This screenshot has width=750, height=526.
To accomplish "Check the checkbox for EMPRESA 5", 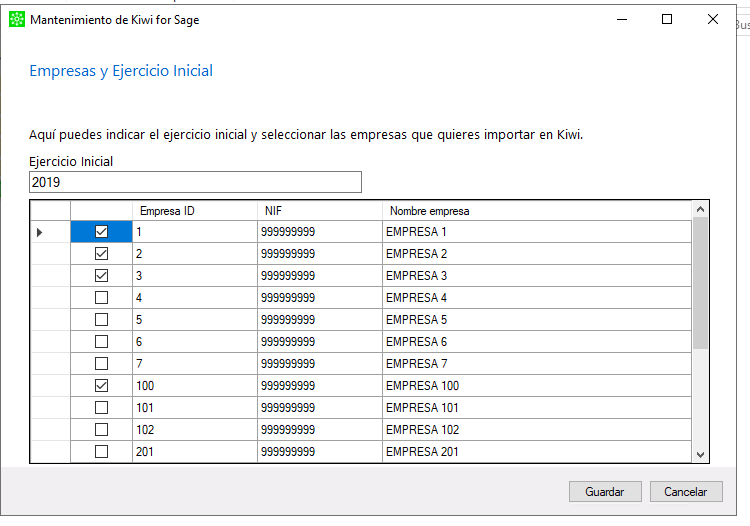I will [101, 320].
